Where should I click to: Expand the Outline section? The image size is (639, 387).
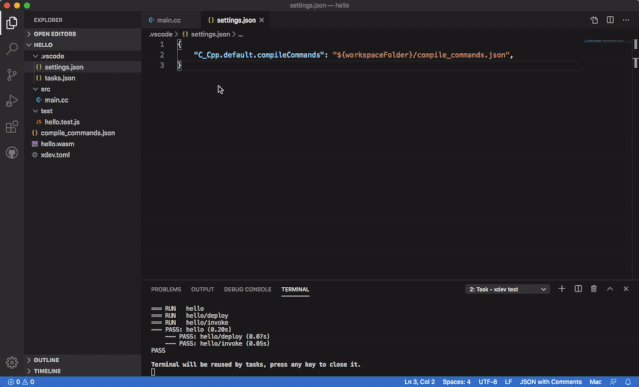coord(83,360)
